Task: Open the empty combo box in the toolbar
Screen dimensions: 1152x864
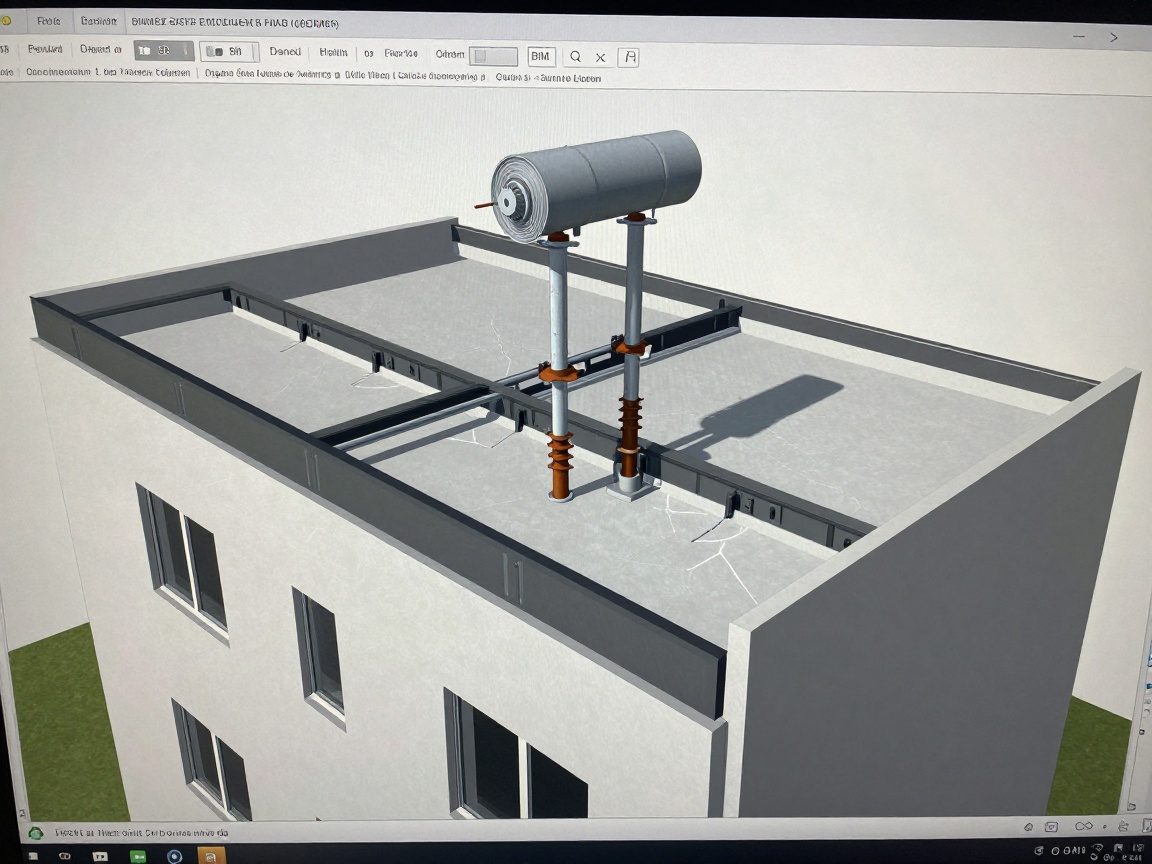Action: point(494,56)
